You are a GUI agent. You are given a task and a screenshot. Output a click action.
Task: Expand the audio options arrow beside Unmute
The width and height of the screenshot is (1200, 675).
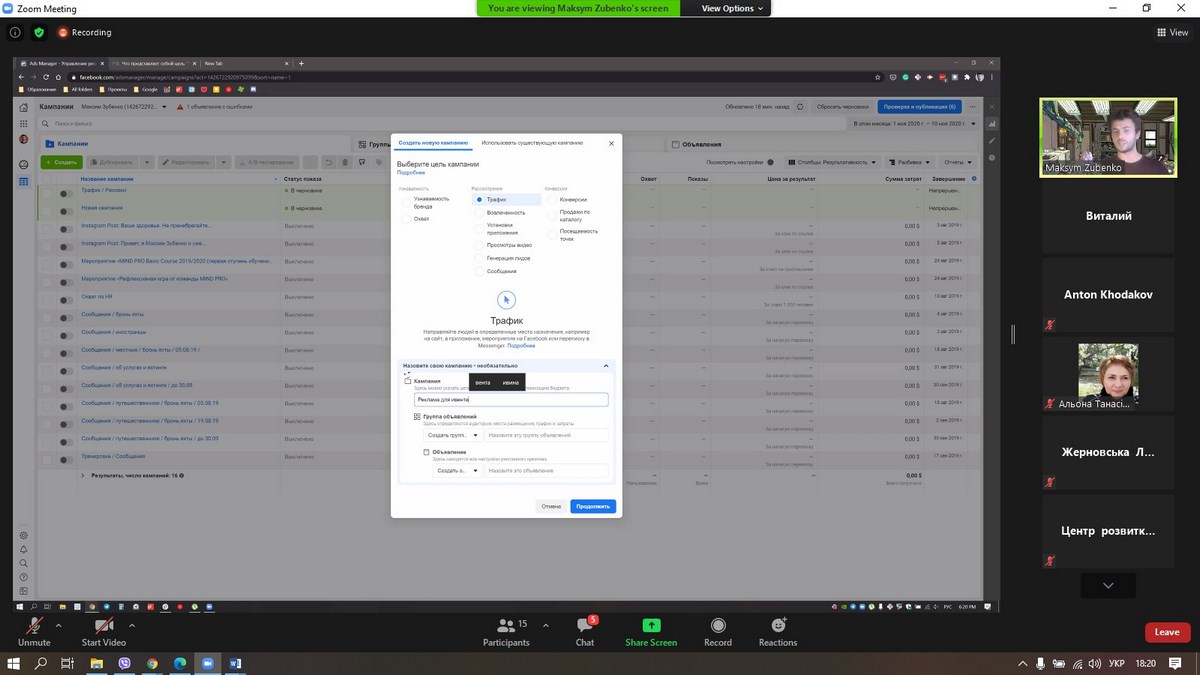point(58,625)
